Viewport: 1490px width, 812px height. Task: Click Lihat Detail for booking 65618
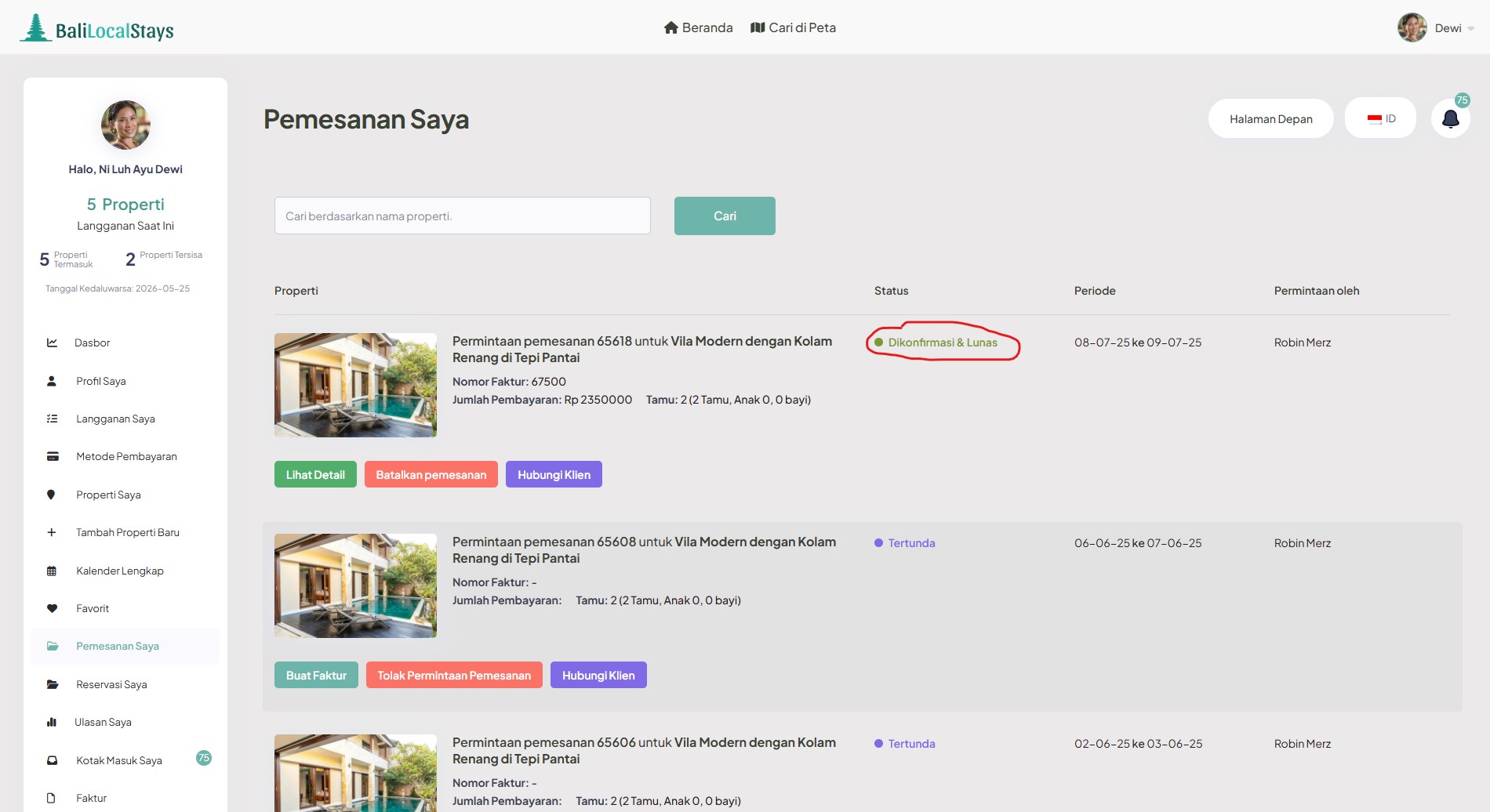coord(315,474)
